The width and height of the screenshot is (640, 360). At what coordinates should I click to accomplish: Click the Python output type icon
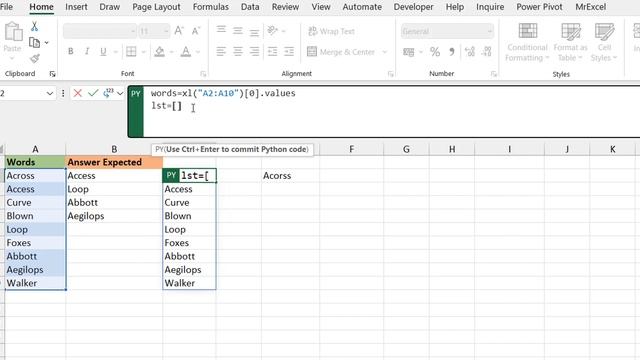click(108, 93)
